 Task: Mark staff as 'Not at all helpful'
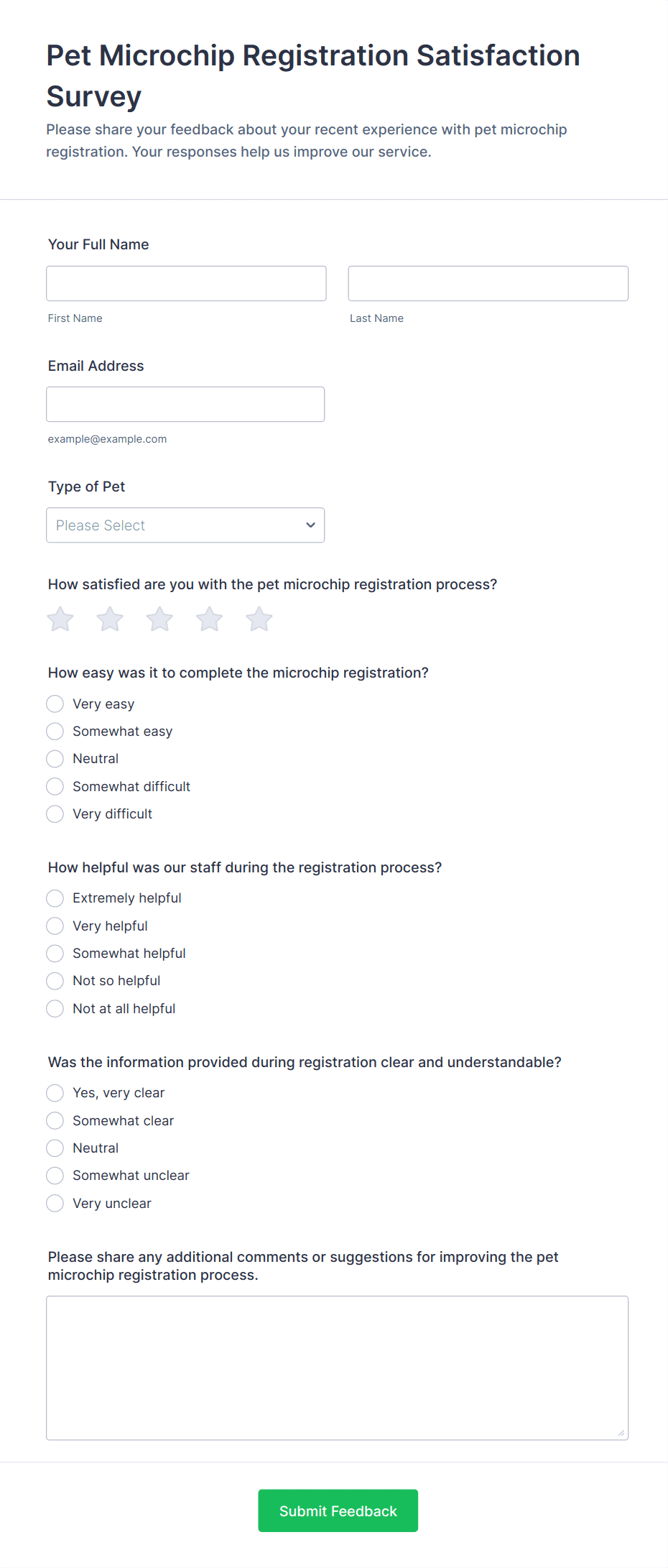coord(55,1008)
